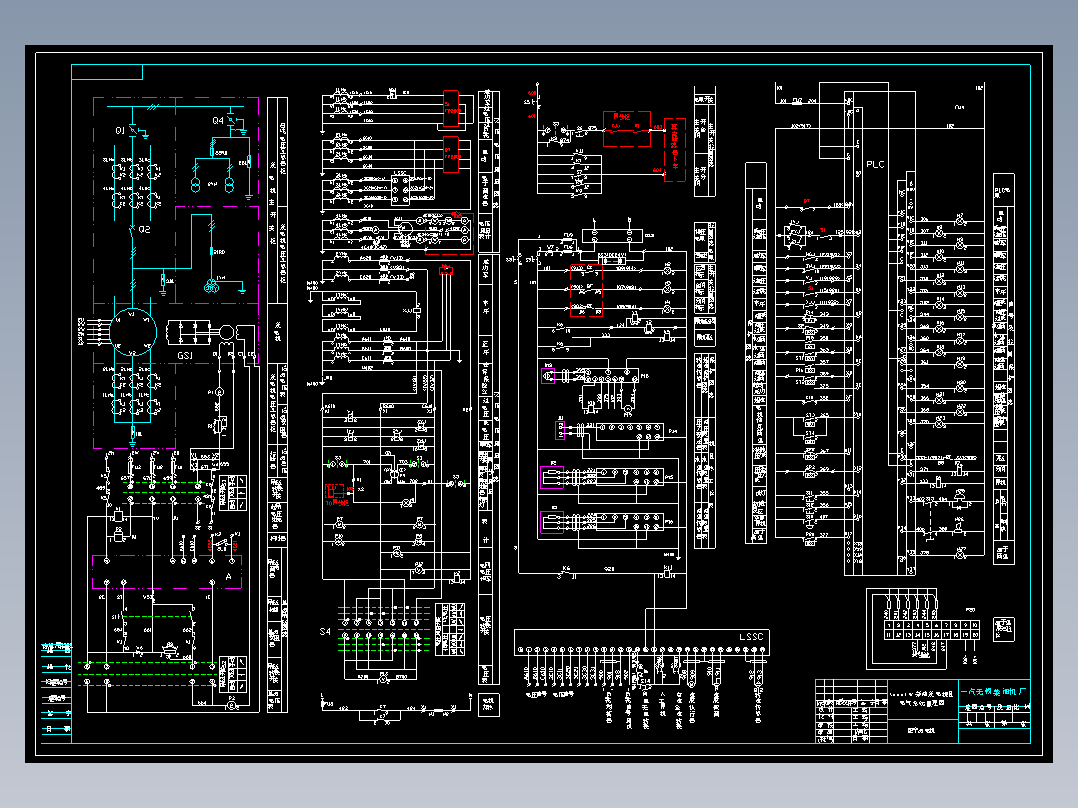Select the "LSSC" module label

(x=751, y=637)
